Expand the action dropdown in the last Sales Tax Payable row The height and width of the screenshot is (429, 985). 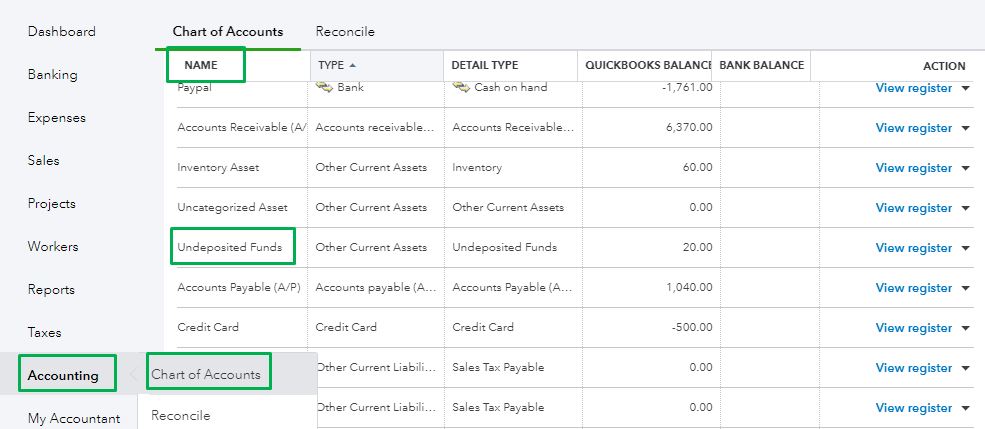966,408
